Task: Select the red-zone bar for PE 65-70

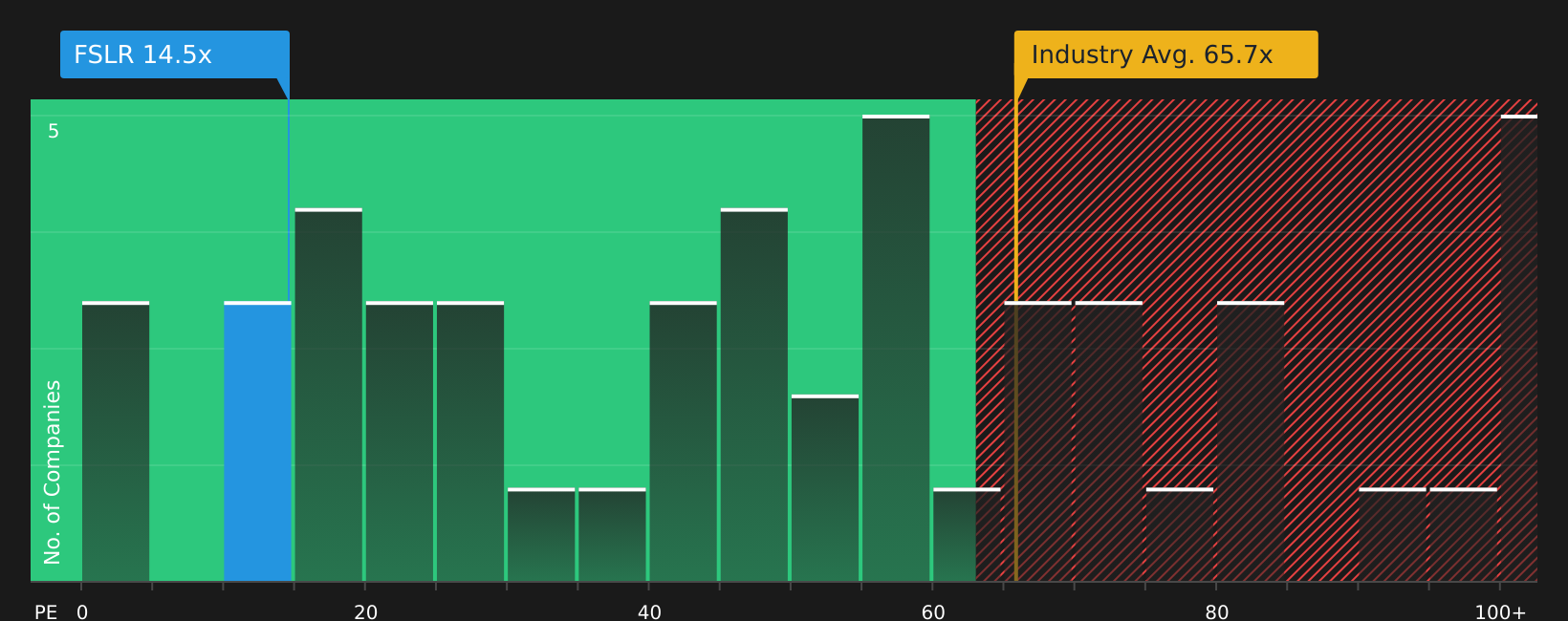Action: pos(1038,441)
